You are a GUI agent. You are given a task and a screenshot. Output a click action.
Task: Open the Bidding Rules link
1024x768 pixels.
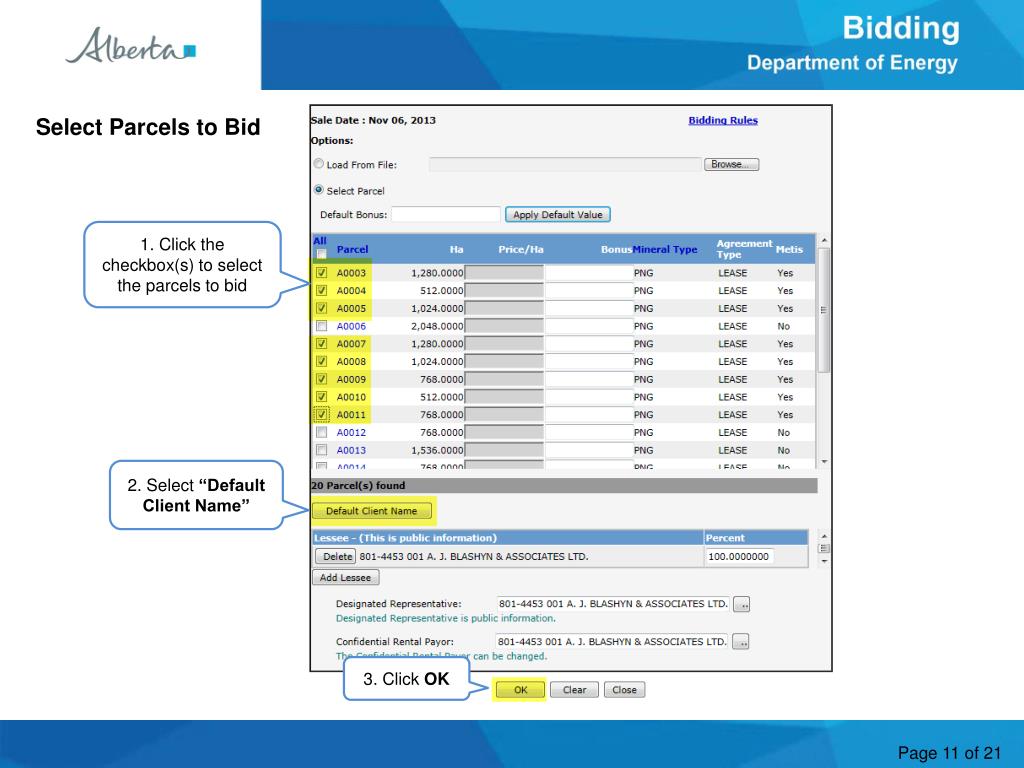tap(723, 120)
